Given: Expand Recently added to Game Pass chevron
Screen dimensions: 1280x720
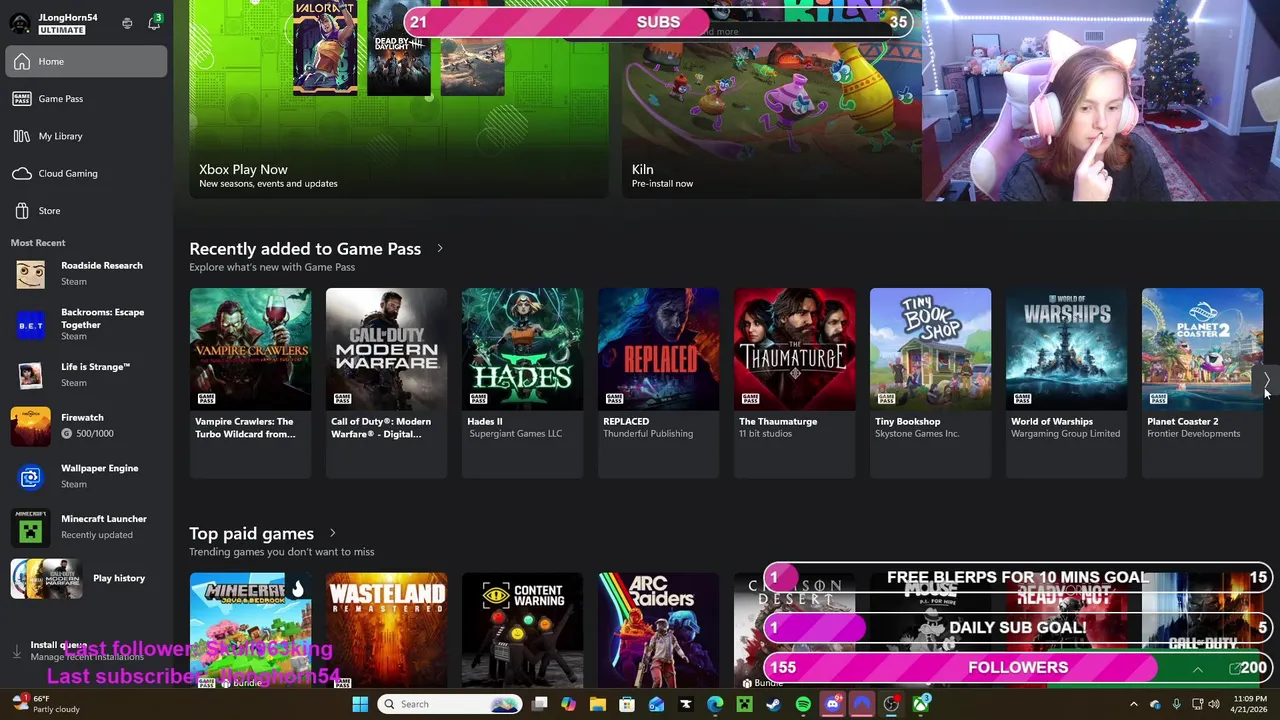Looking at the screenshot, I should coord(440,248).
